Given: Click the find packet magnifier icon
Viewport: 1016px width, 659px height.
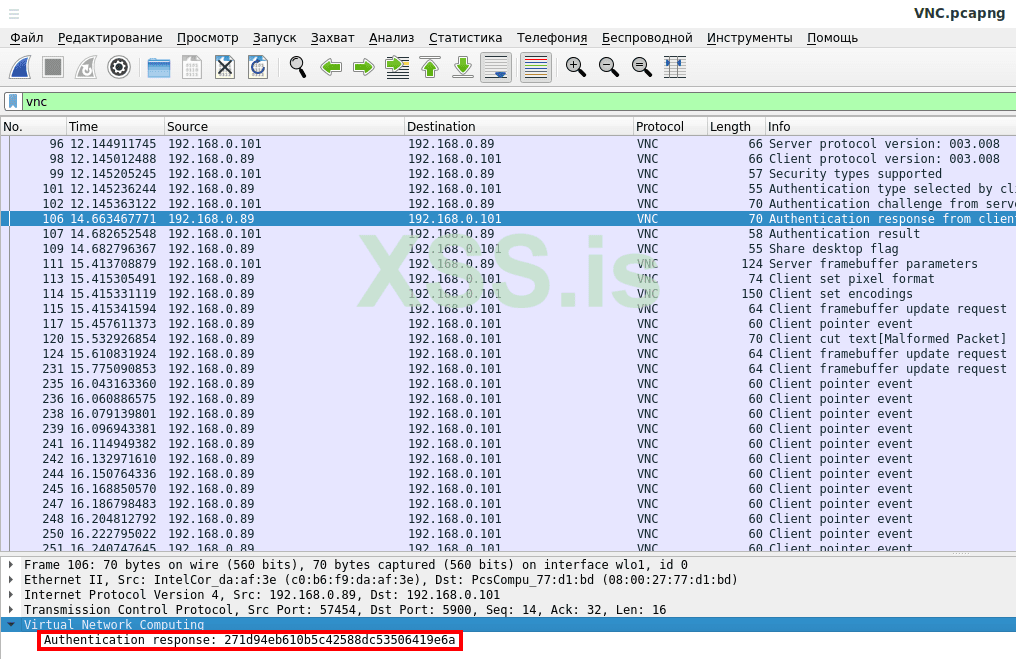Looking at the screenshot, I should (x=298, y=68).
